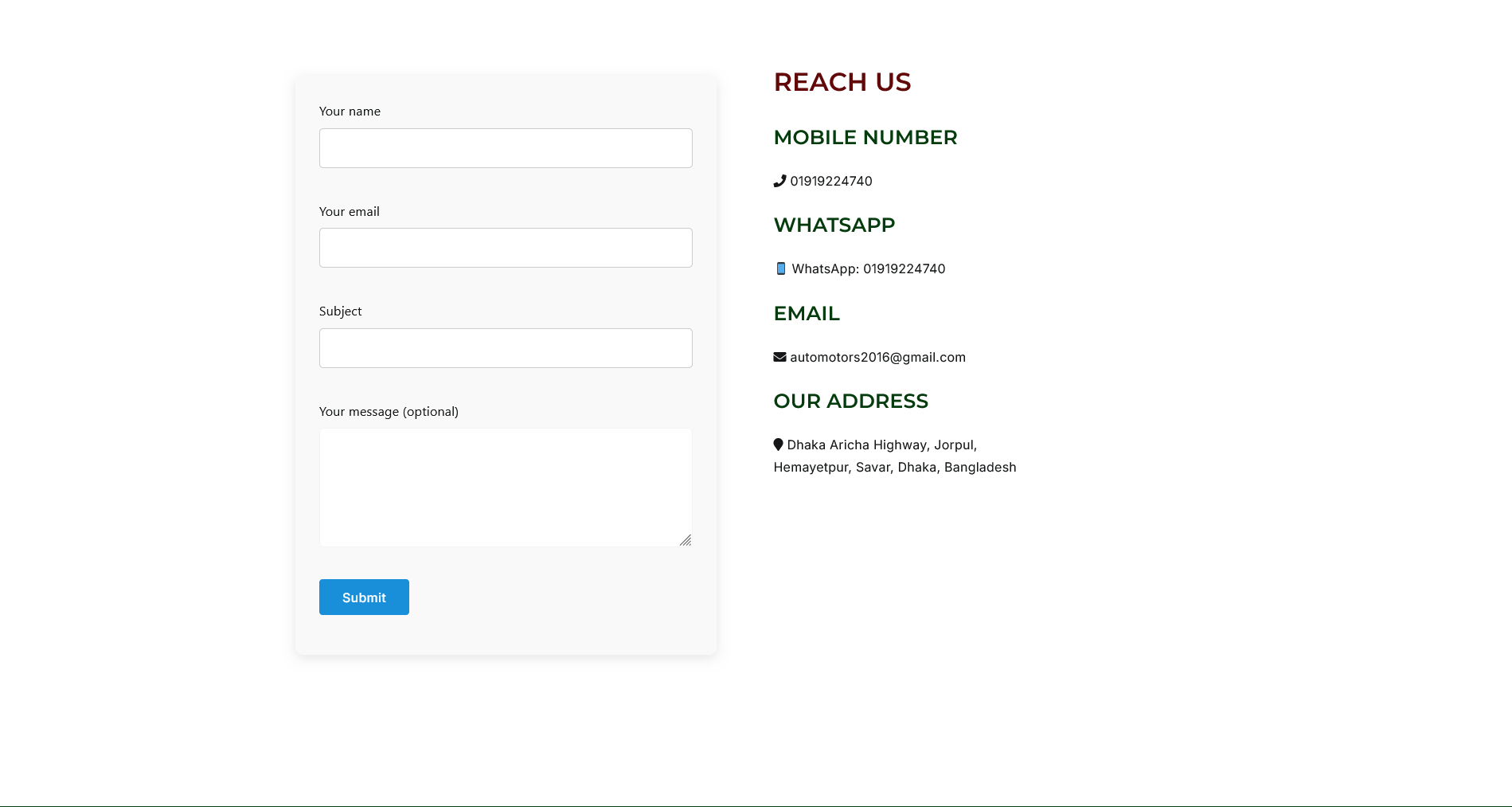Click the 'WhatsApp: 01919224740' text
1512x807 pixels.
[x=869, y=268]
